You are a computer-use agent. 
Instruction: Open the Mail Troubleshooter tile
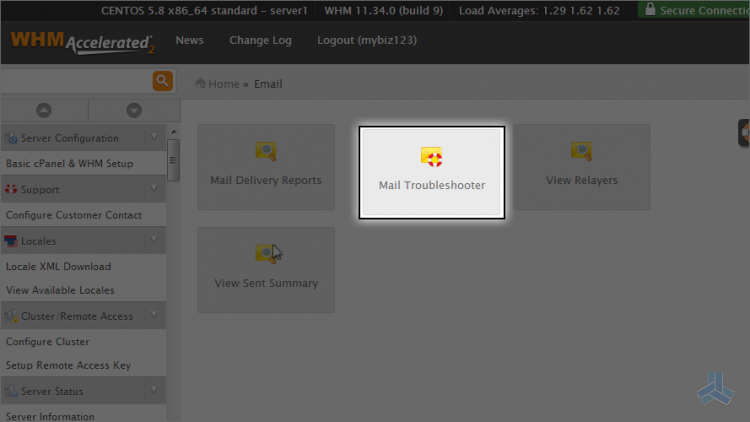point(431,173)
